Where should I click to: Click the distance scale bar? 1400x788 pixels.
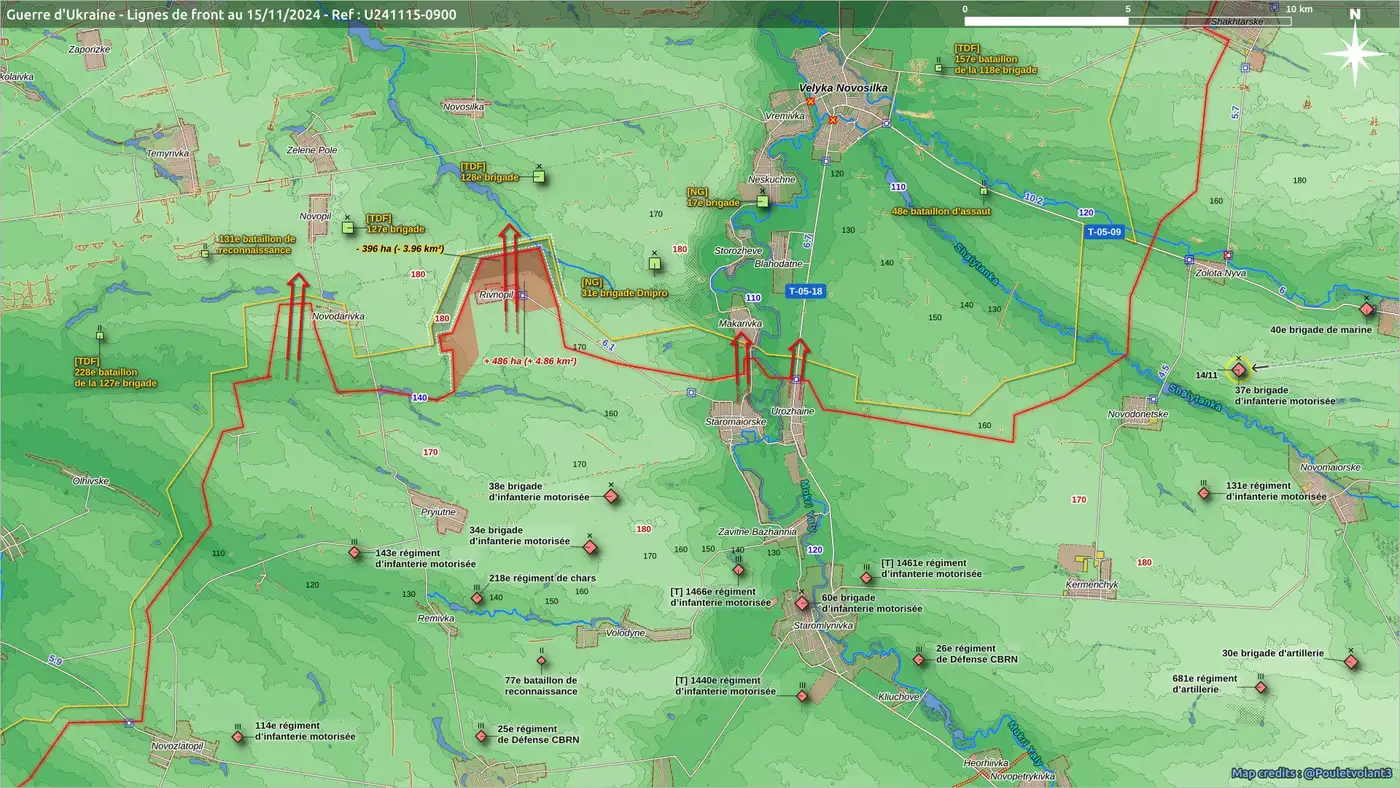click(x=1128, y=21)
